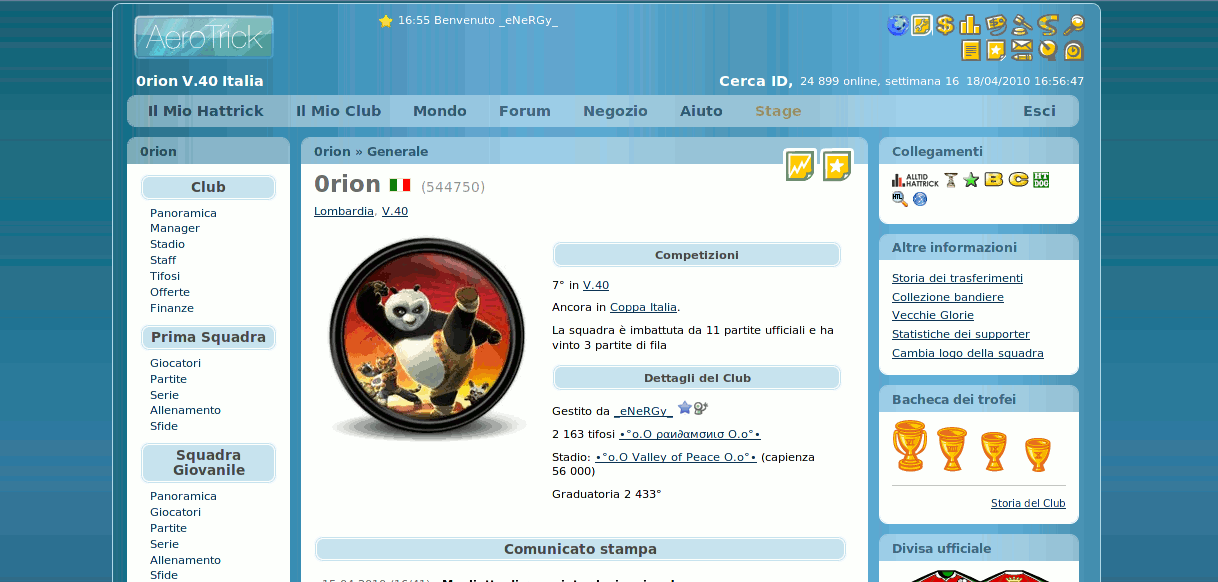Open the price tag transfers icon
Viewport: 1218px width, 582px height.
[x=996, y=25]
